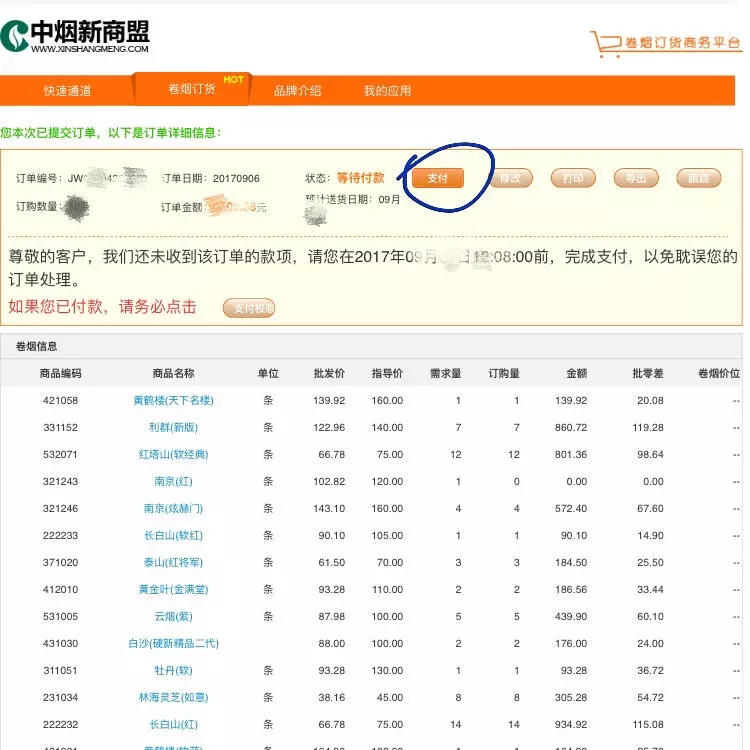Screen dimensions: 750x750
Task: Select product code 222232
Action: tap(60, 725)
